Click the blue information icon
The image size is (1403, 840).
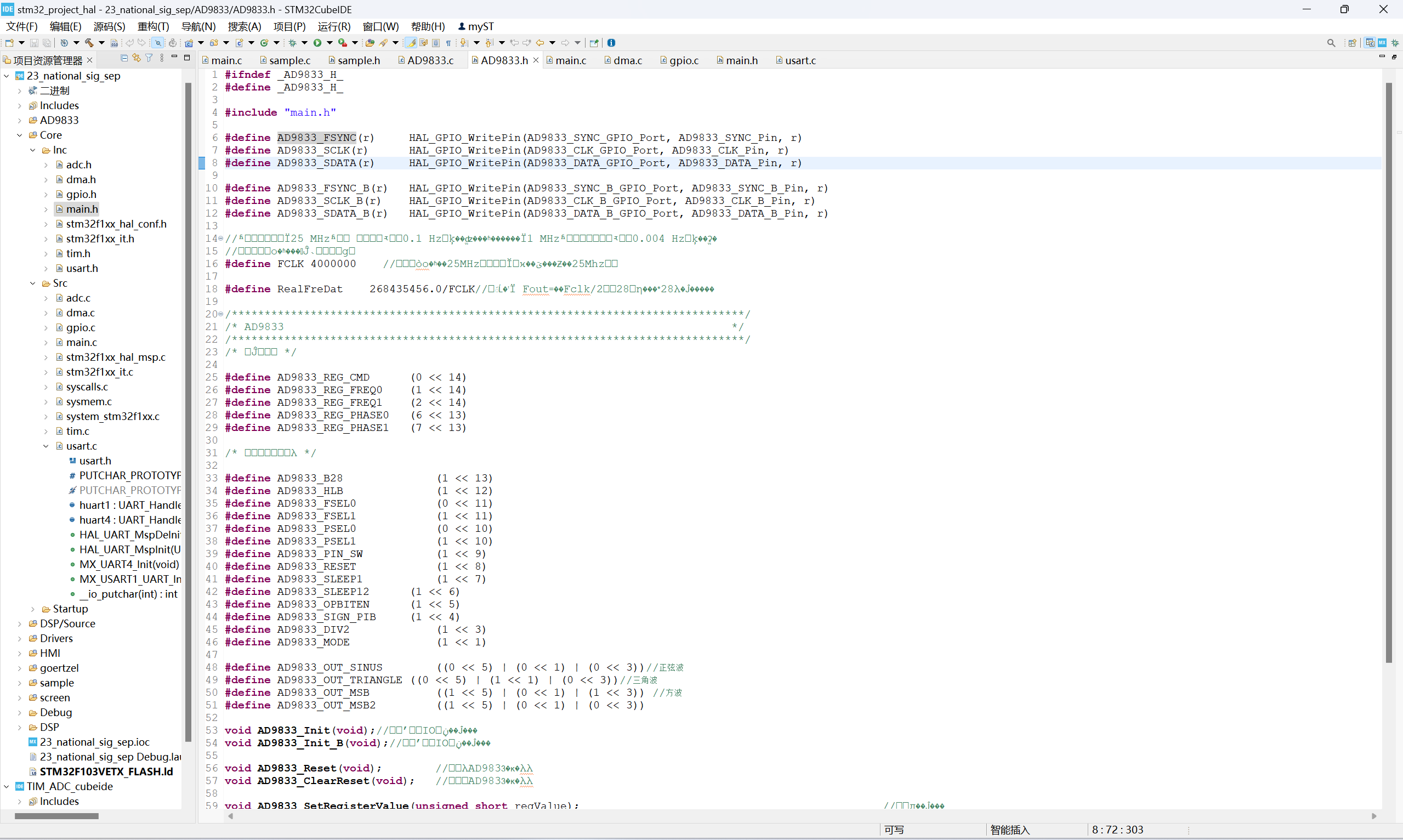(611, 42)
